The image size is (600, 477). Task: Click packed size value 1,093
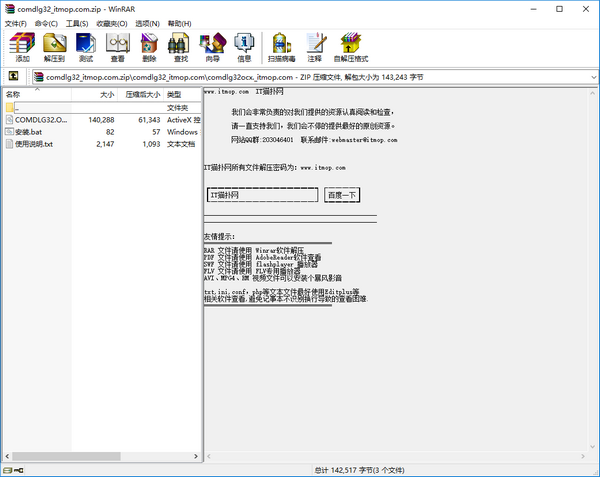tap(152, 144)
